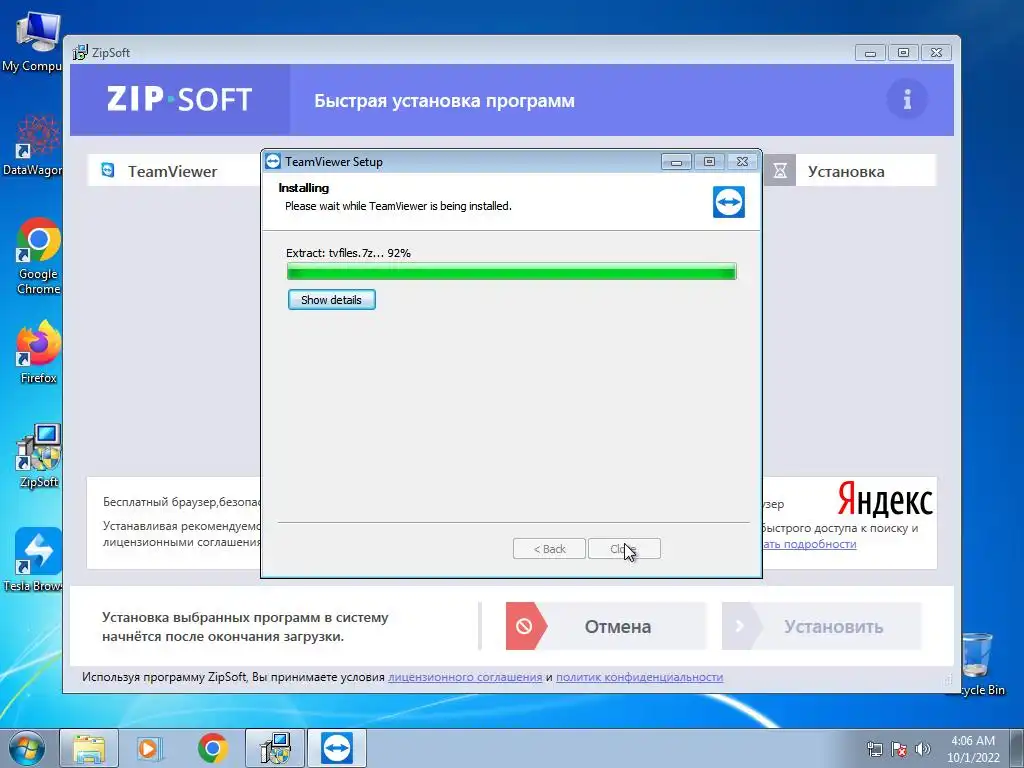Open the политик конфиденциальности link
Image resolution: width=1024 pixels, height=768 pixels.
coord(639,677)
